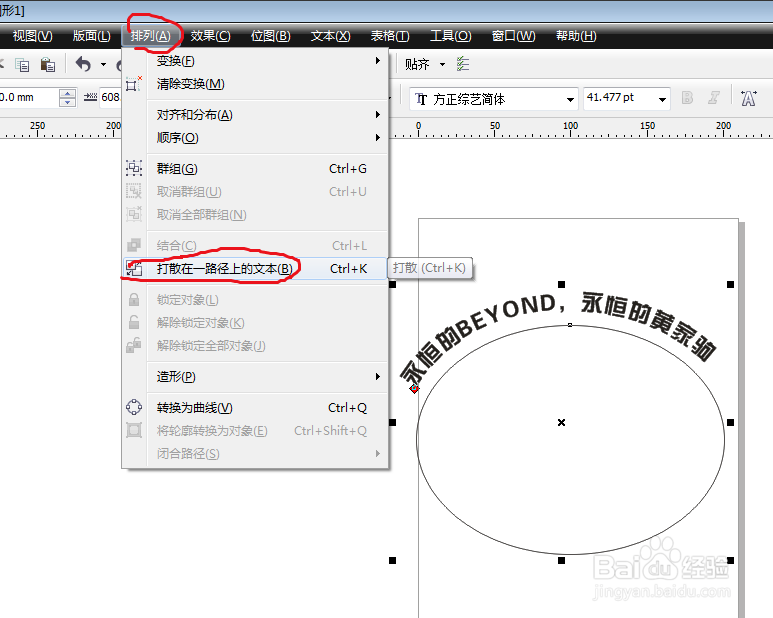Open the 贴齐 snap dropdown
The height and width of the screenshot is (618, 773).
[442, 65]
